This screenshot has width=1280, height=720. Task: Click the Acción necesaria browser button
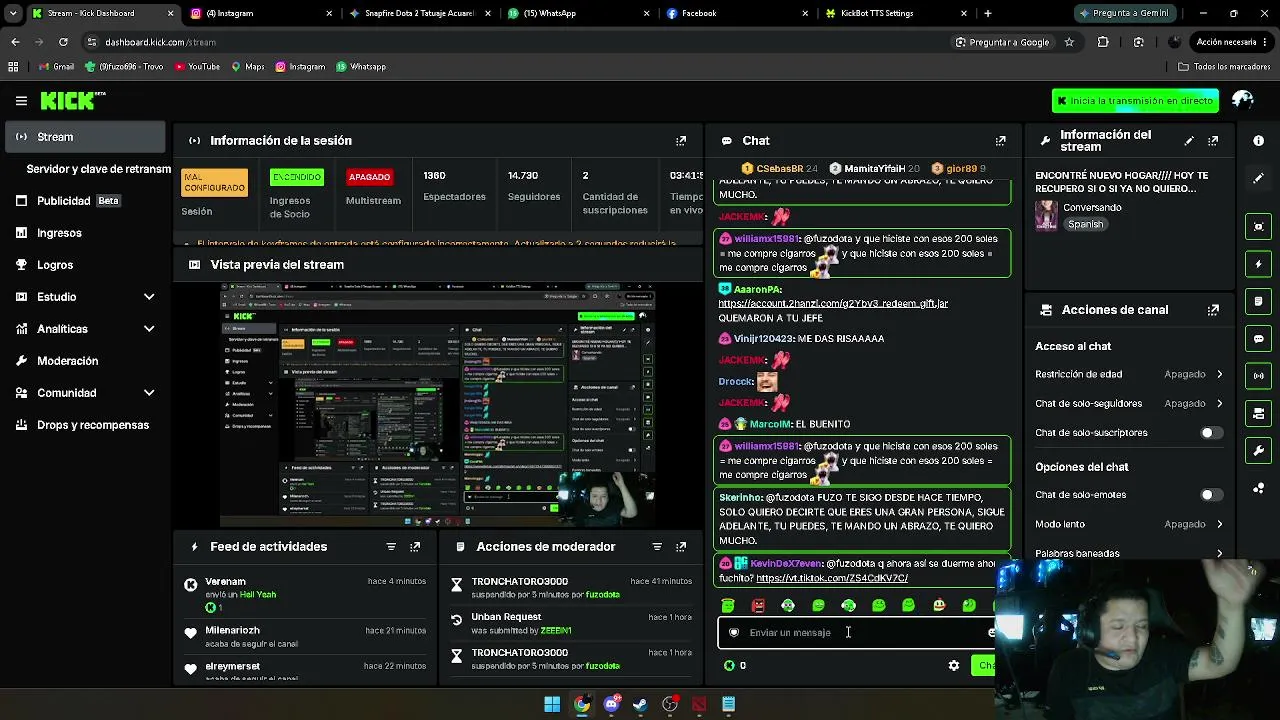[x=1231, y=42]
